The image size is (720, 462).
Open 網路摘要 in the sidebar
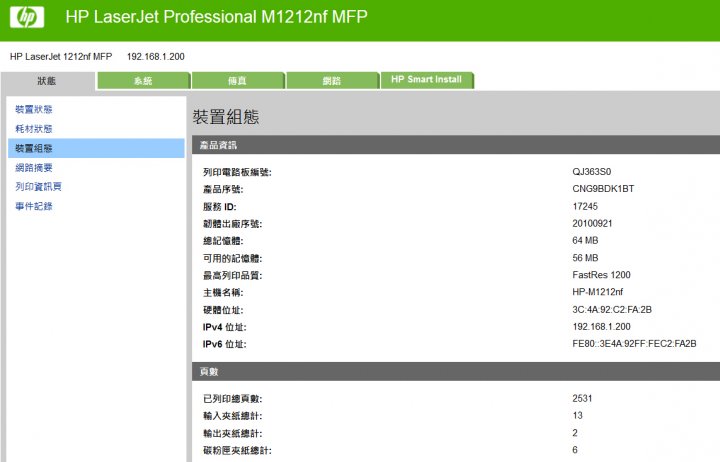coord(34,168)
